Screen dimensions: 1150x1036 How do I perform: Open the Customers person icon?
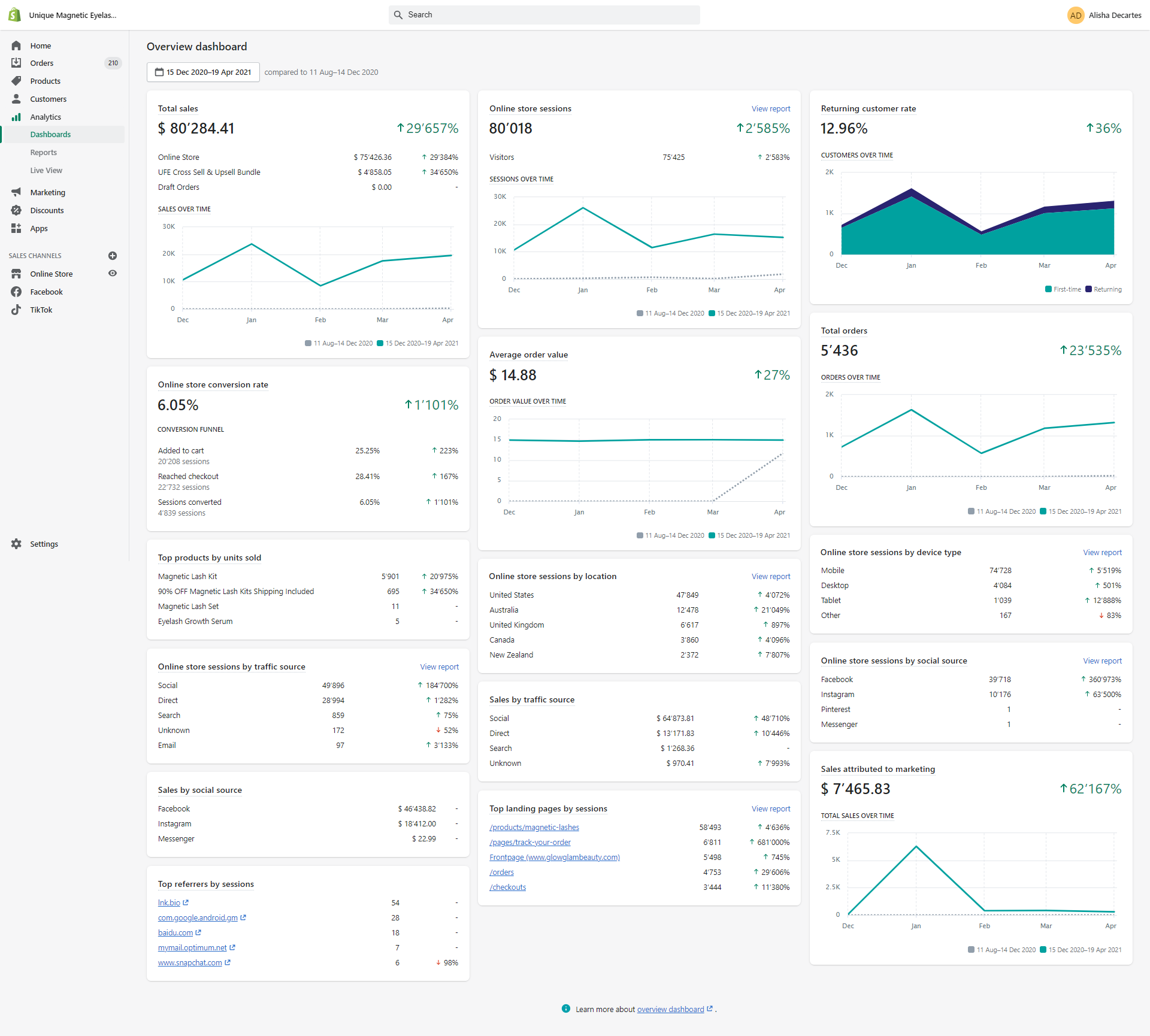tap(16, 99)
